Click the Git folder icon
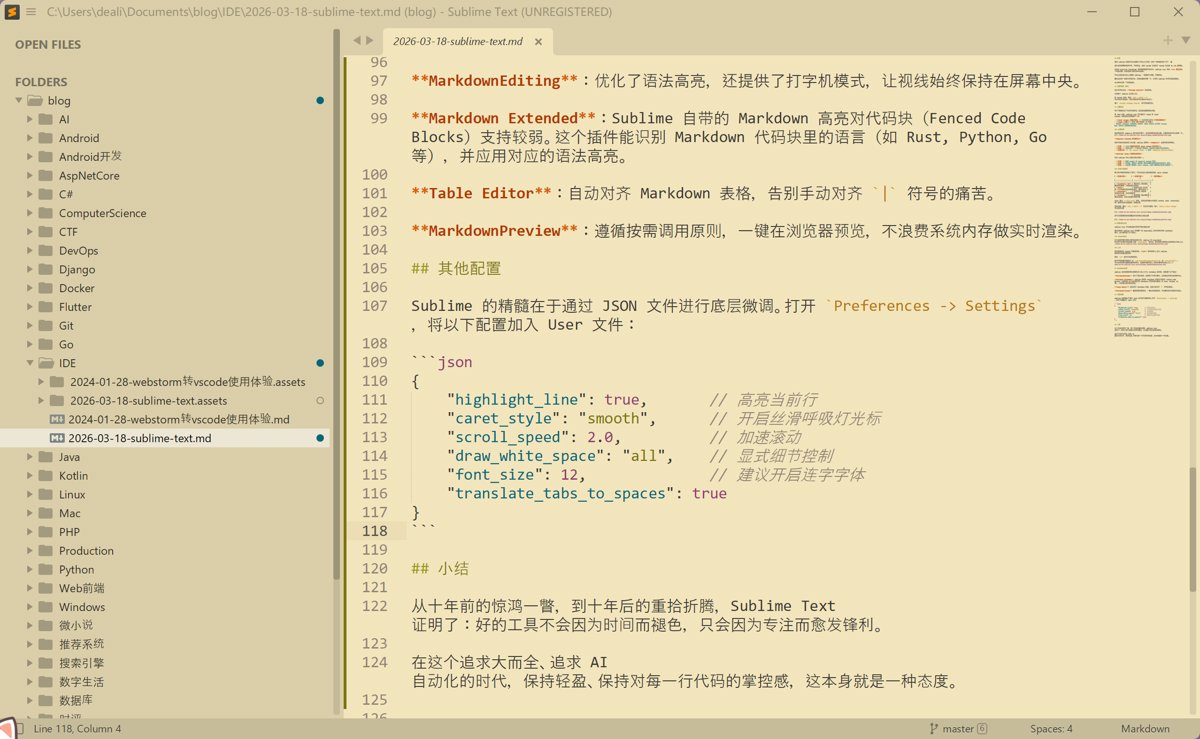Image resolution: width=1200 pixels, height=739 pixels. [45, 326]
